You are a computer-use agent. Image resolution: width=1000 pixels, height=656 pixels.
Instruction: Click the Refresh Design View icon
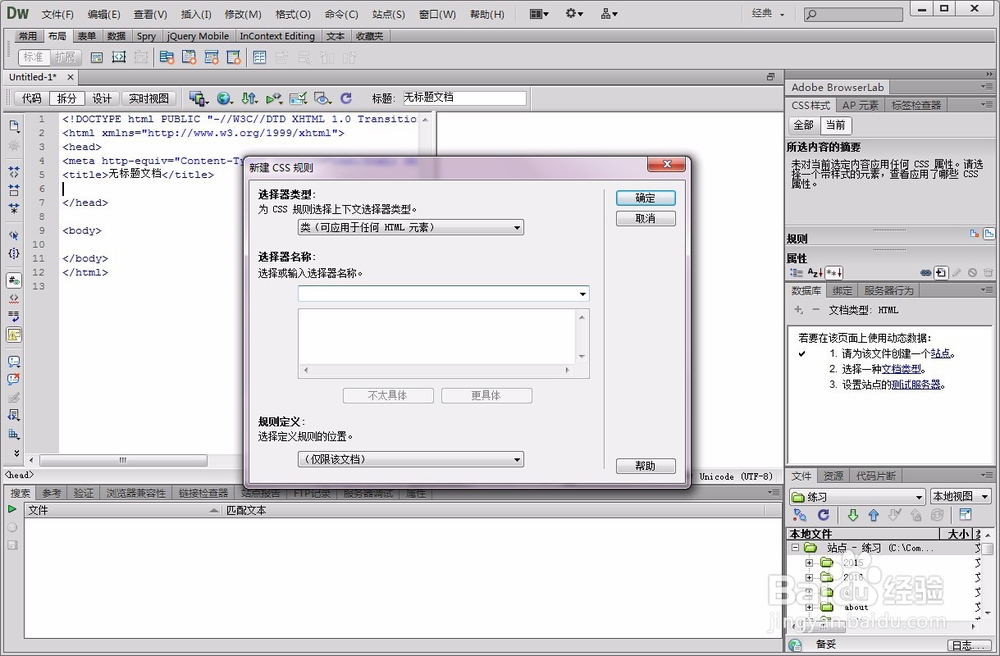tap(344, 98)
